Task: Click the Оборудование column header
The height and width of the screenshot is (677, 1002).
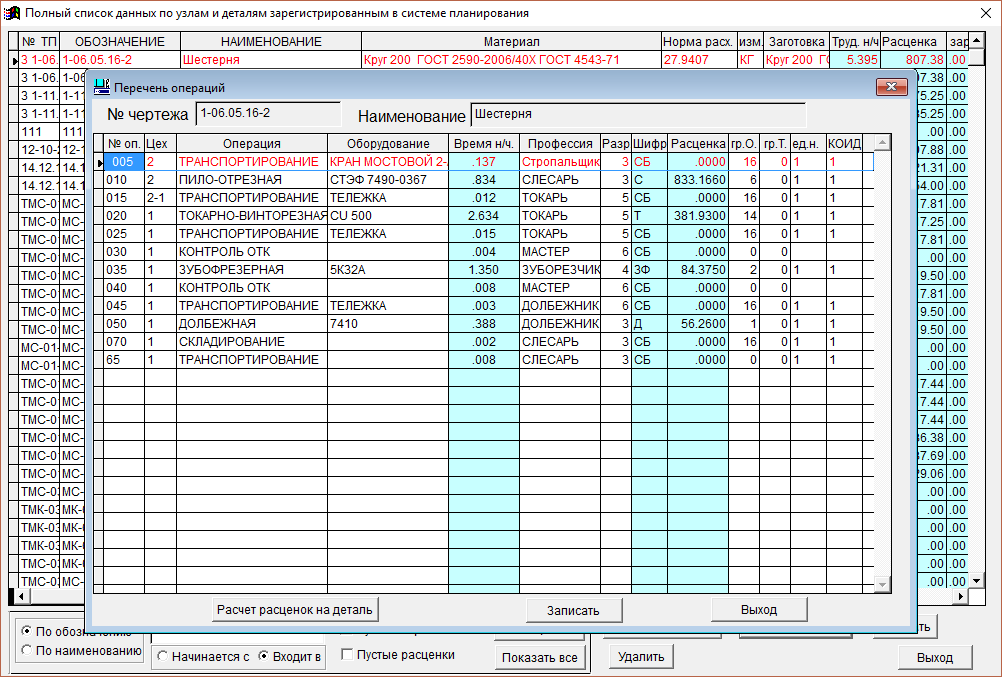Action: click(387, 143)
